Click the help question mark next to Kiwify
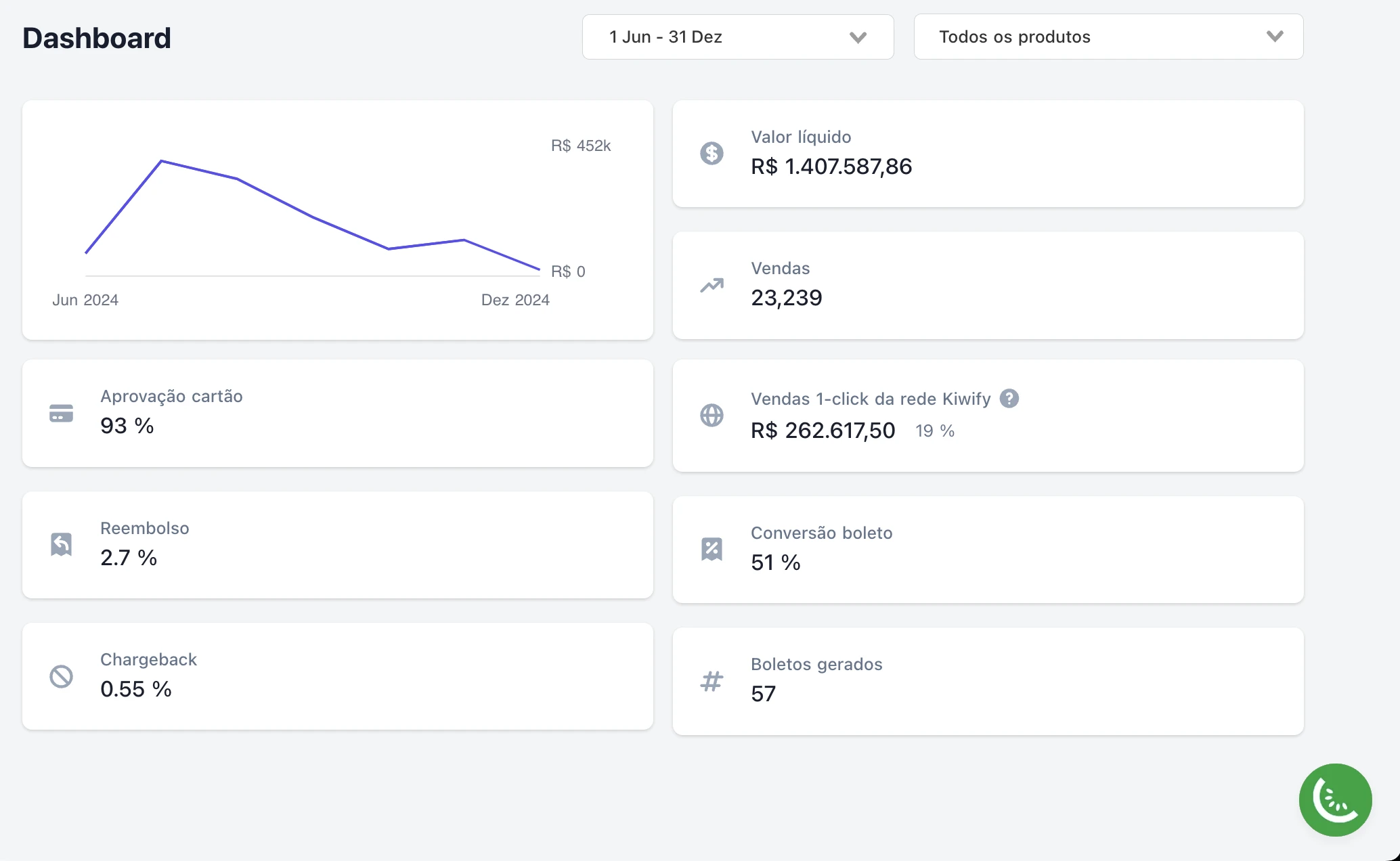This screenshot has height=861, width=1400. click(x=1009, y=399)
